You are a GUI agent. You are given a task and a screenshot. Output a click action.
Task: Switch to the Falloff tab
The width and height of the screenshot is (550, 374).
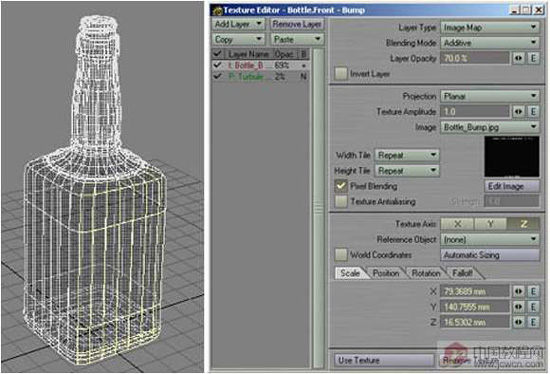tap(462, 273)
